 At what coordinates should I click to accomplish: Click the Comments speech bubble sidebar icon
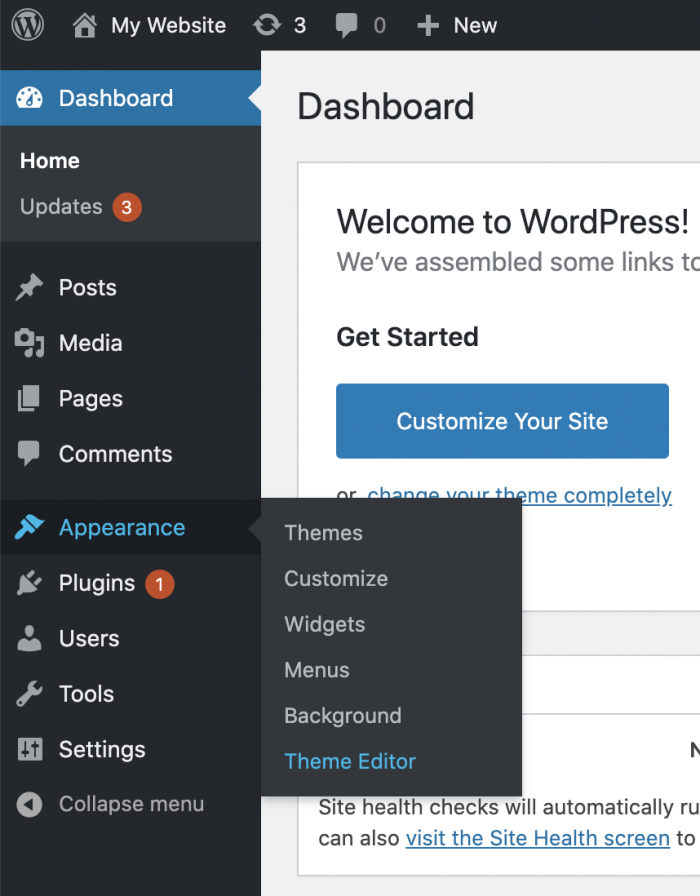(29, 454)
